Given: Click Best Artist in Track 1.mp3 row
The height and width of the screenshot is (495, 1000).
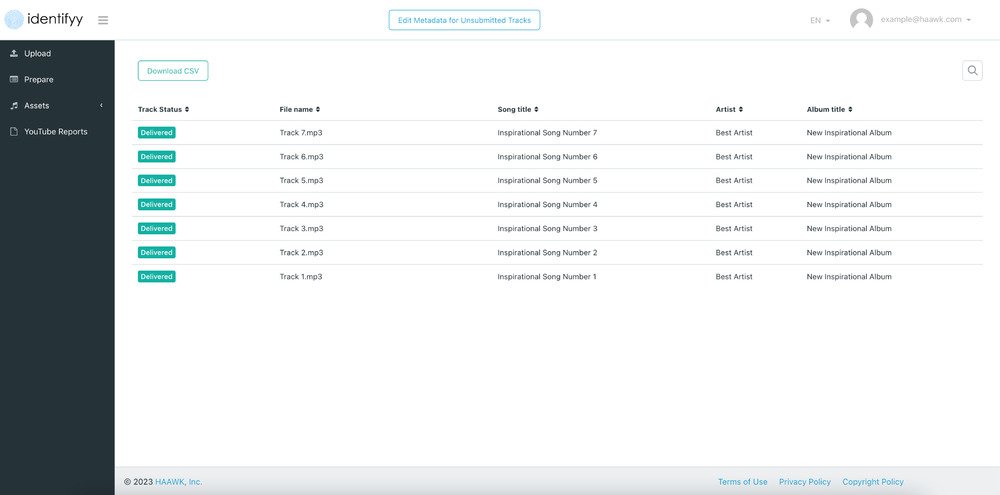Looking at the screenshot, I should tap(734, 277).
